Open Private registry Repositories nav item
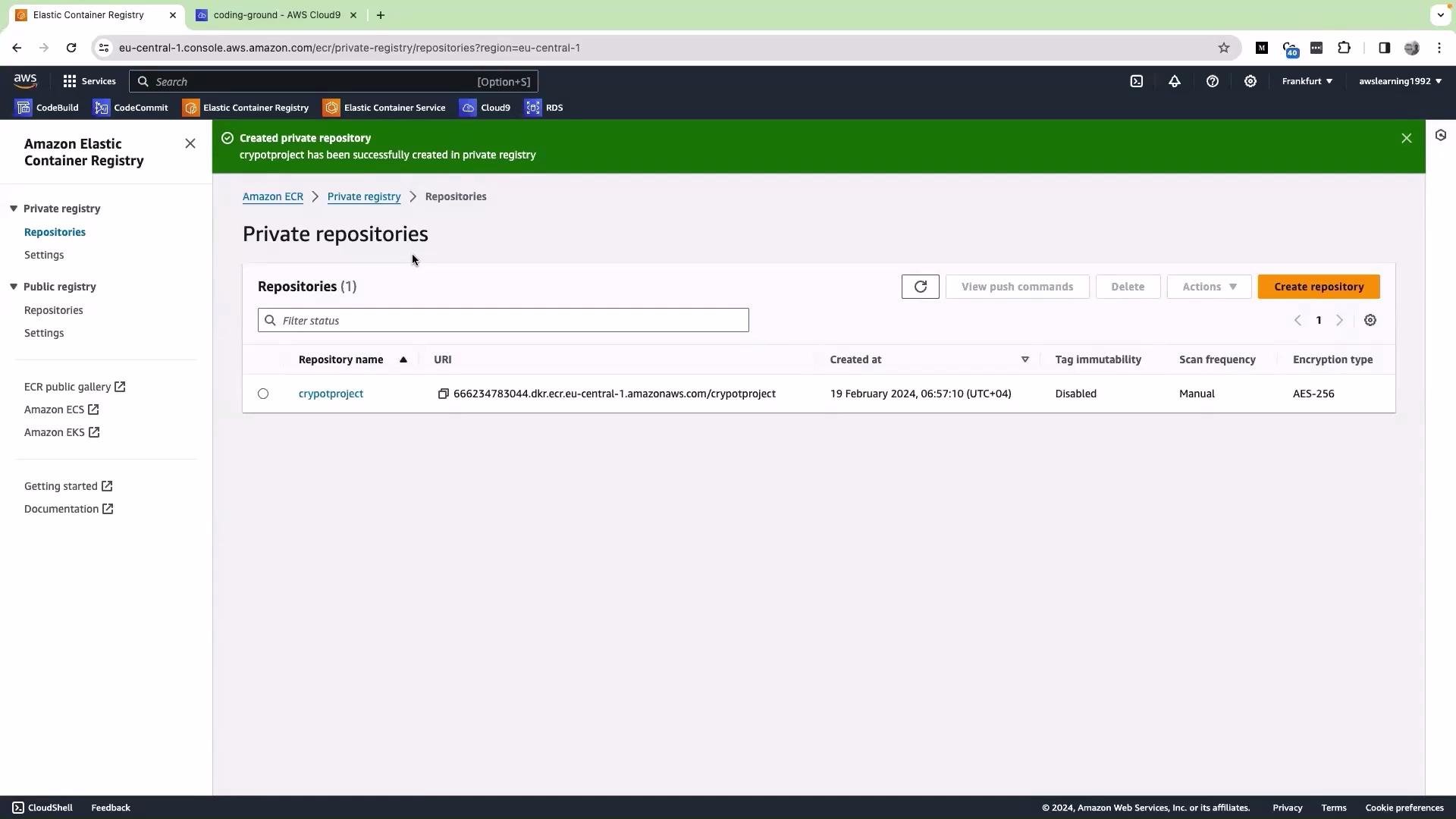Image resolution: width=1456 pixels, height=819 pixels. click(x=55, y=232)
